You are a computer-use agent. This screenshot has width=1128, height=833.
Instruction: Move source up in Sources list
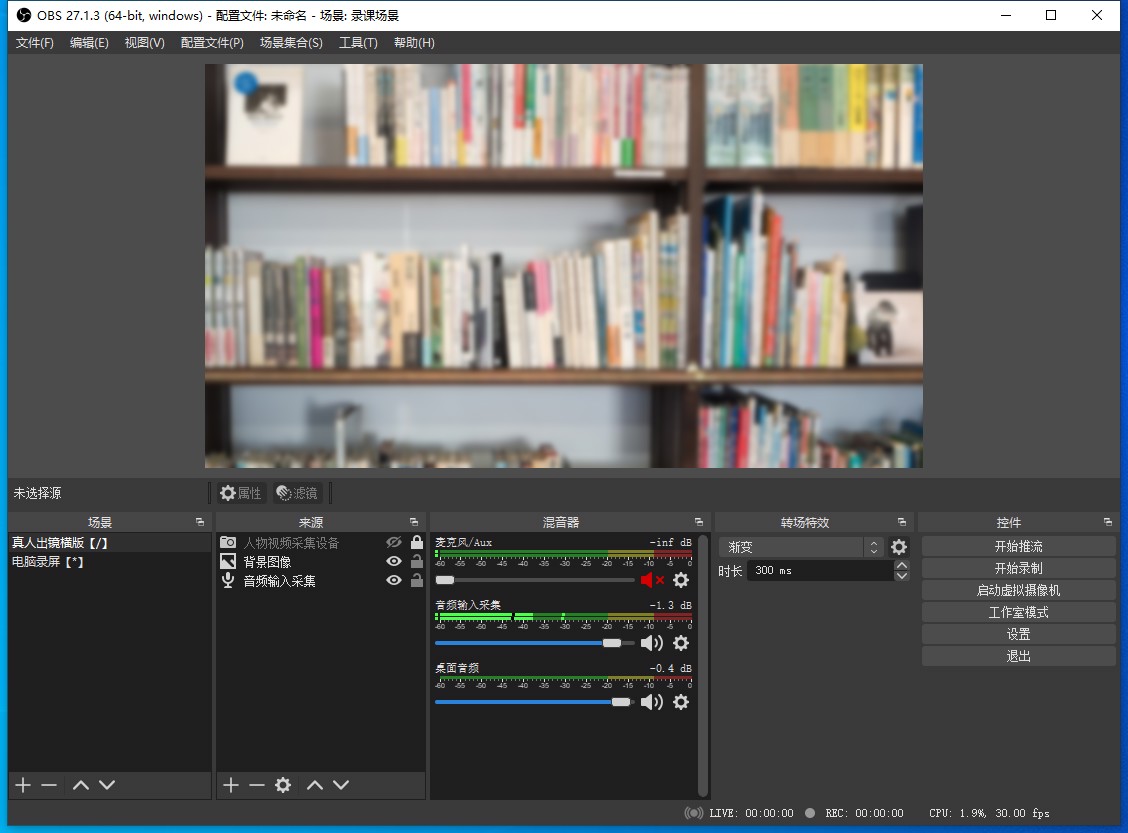315,785
